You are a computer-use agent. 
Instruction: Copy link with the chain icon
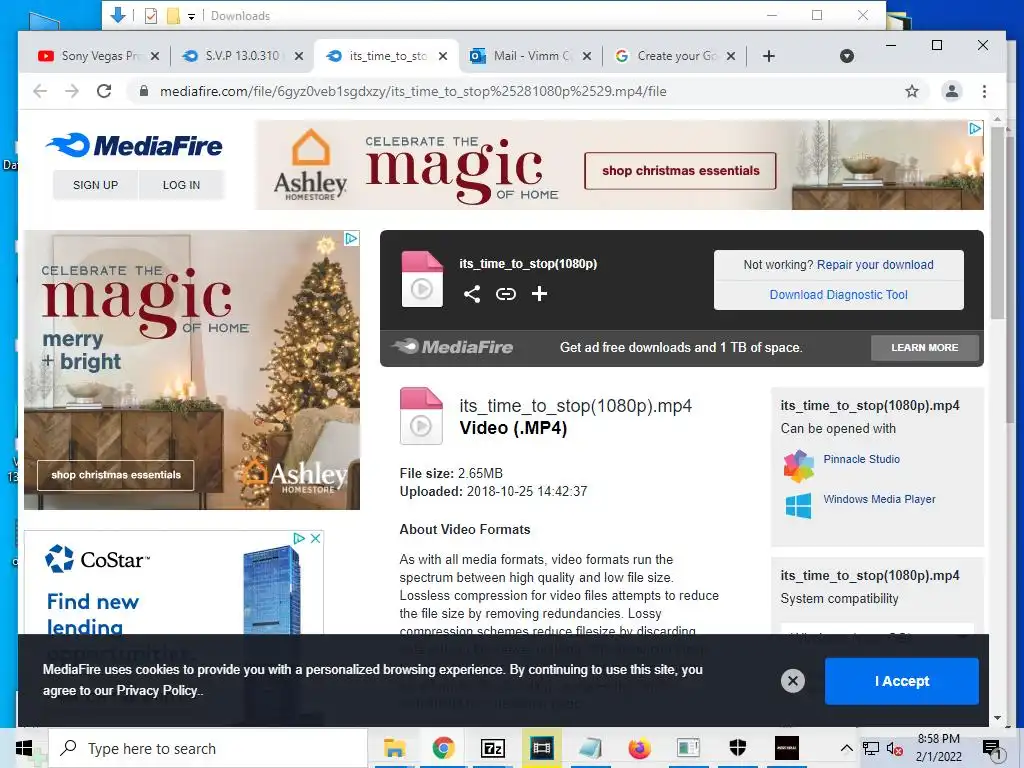coord(505,294)
